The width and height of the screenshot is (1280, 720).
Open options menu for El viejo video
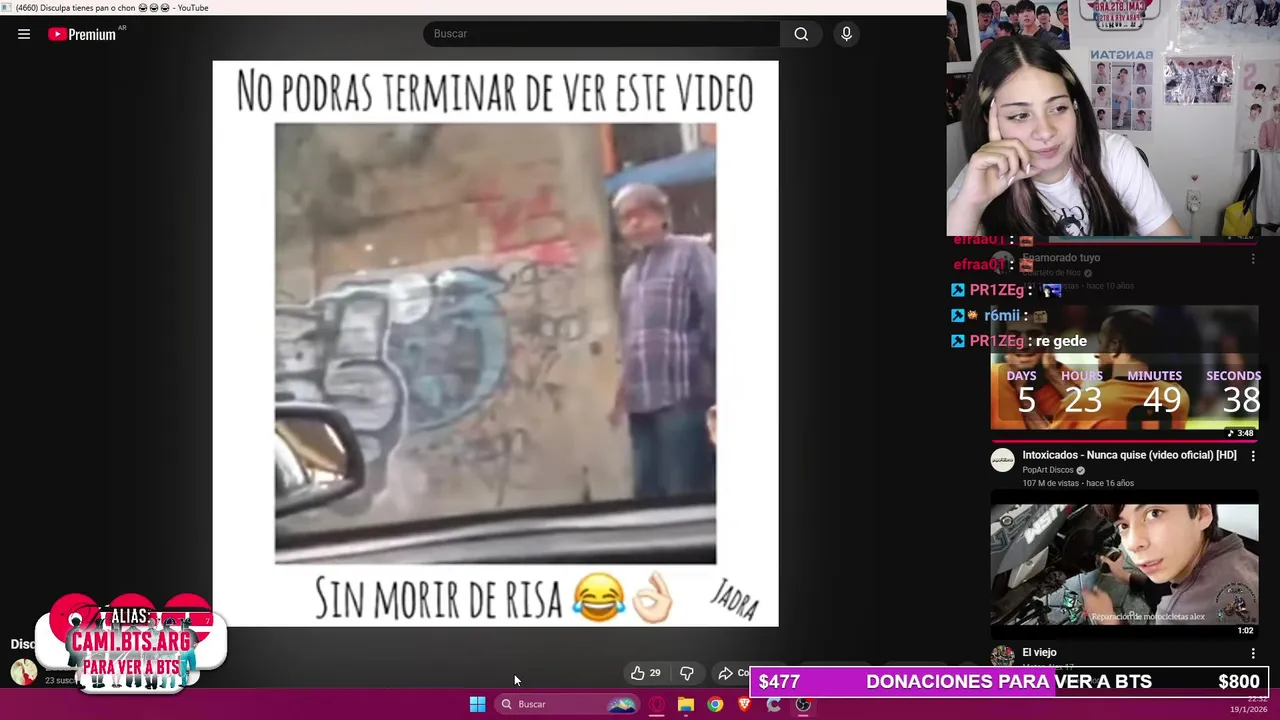pyautogui.click(x=1253, y=653)
